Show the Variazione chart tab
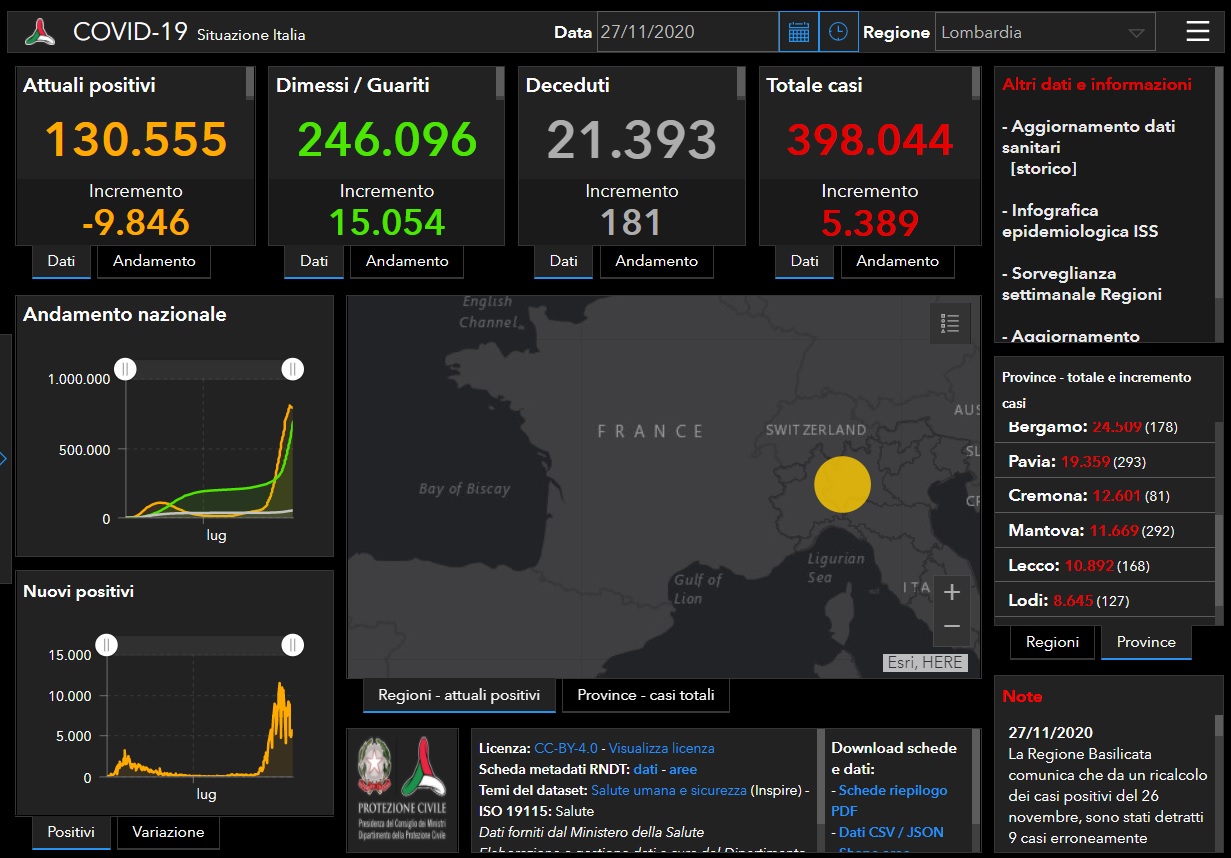Viewport: 1231px width, 858px height. (x=168, y=832)
